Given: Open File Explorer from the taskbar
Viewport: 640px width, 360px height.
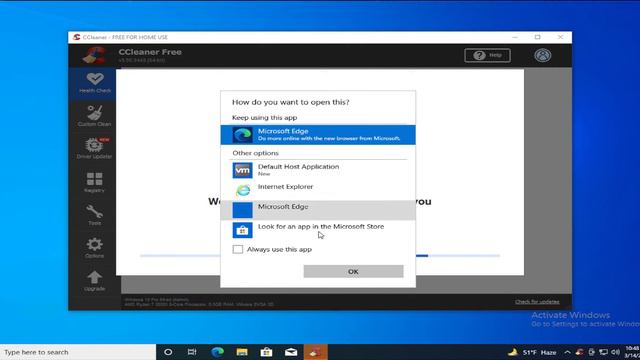Looking at the screenshot, I should (x=242, y=352).
